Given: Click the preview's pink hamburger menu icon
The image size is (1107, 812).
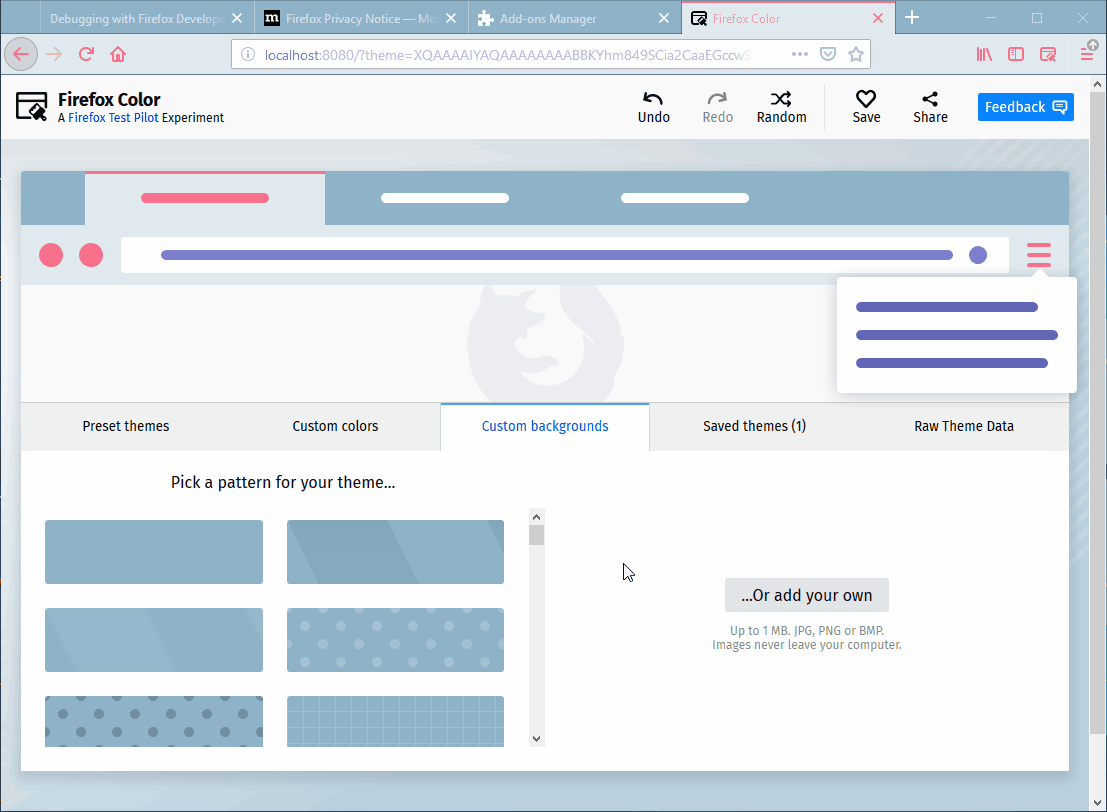Looking at the screenshot, I should [x=1039, y=255].
